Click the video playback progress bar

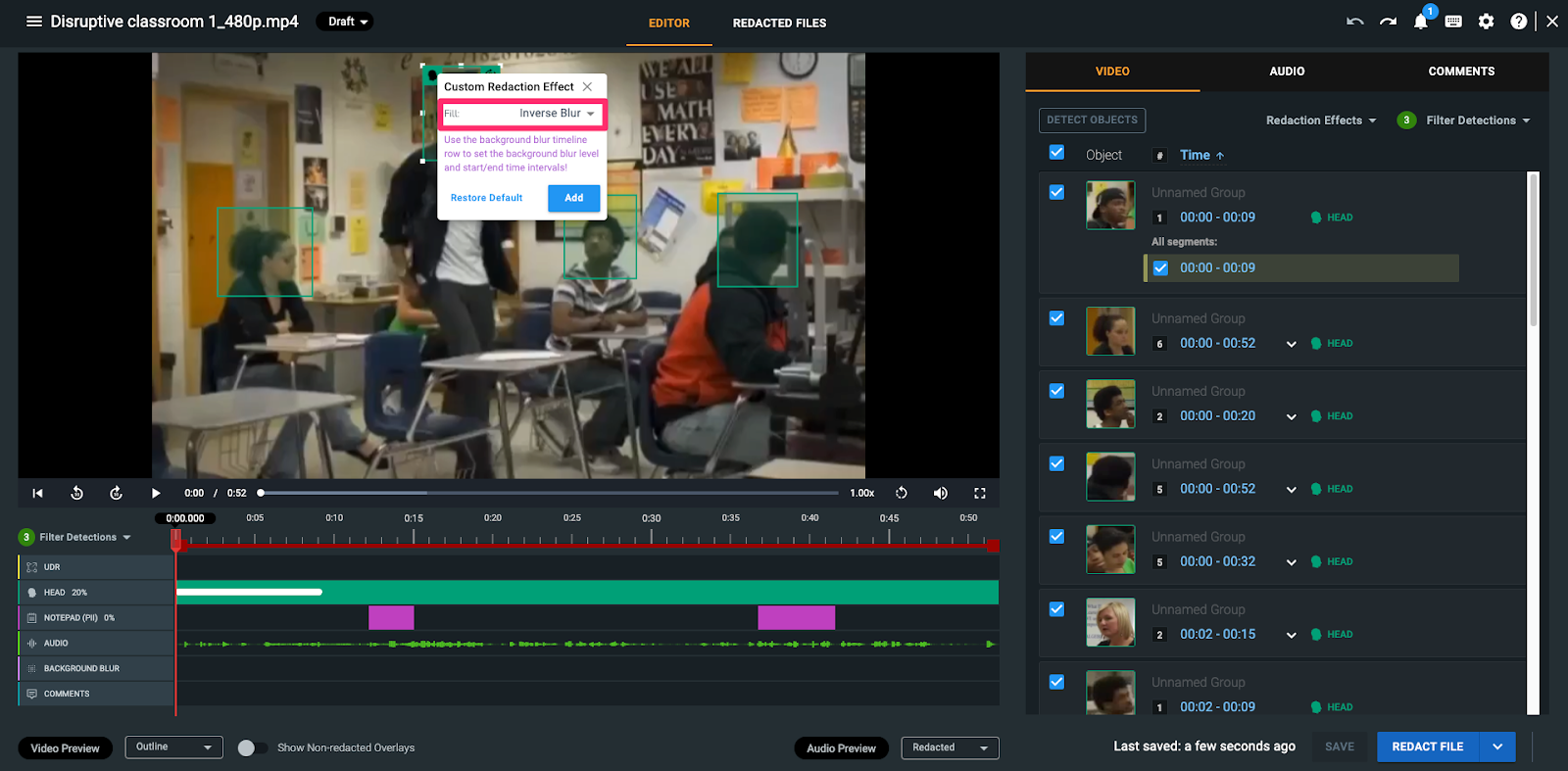click(549, 493)
